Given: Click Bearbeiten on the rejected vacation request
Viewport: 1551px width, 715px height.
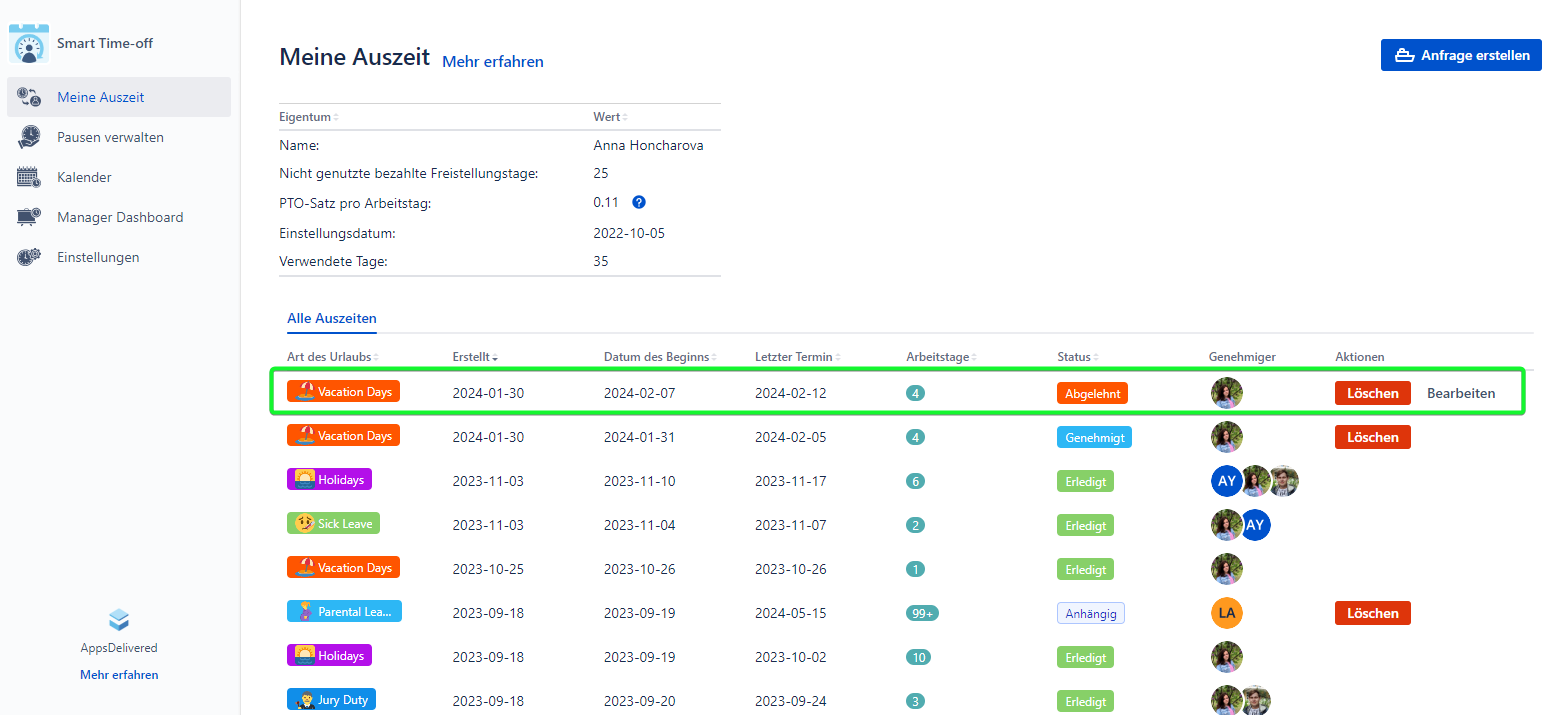Looking at the screenshot, I should pos(1461,393).
